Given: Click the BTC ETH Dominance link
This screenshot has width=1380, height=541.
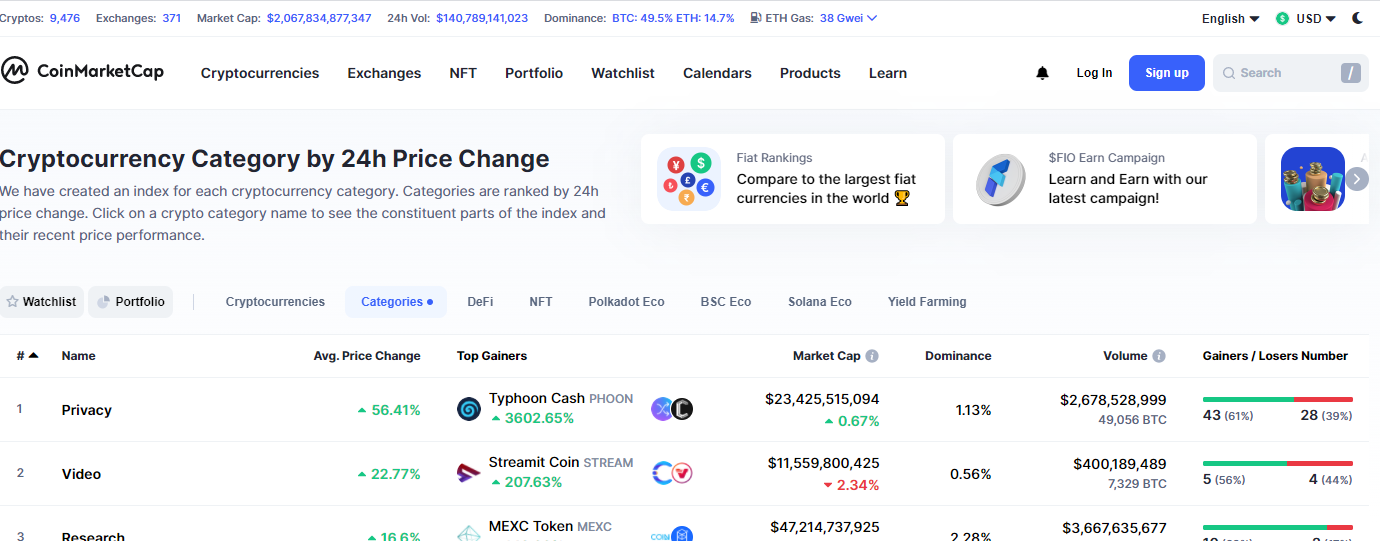Looking at the screenshot, I should (673, 18).
